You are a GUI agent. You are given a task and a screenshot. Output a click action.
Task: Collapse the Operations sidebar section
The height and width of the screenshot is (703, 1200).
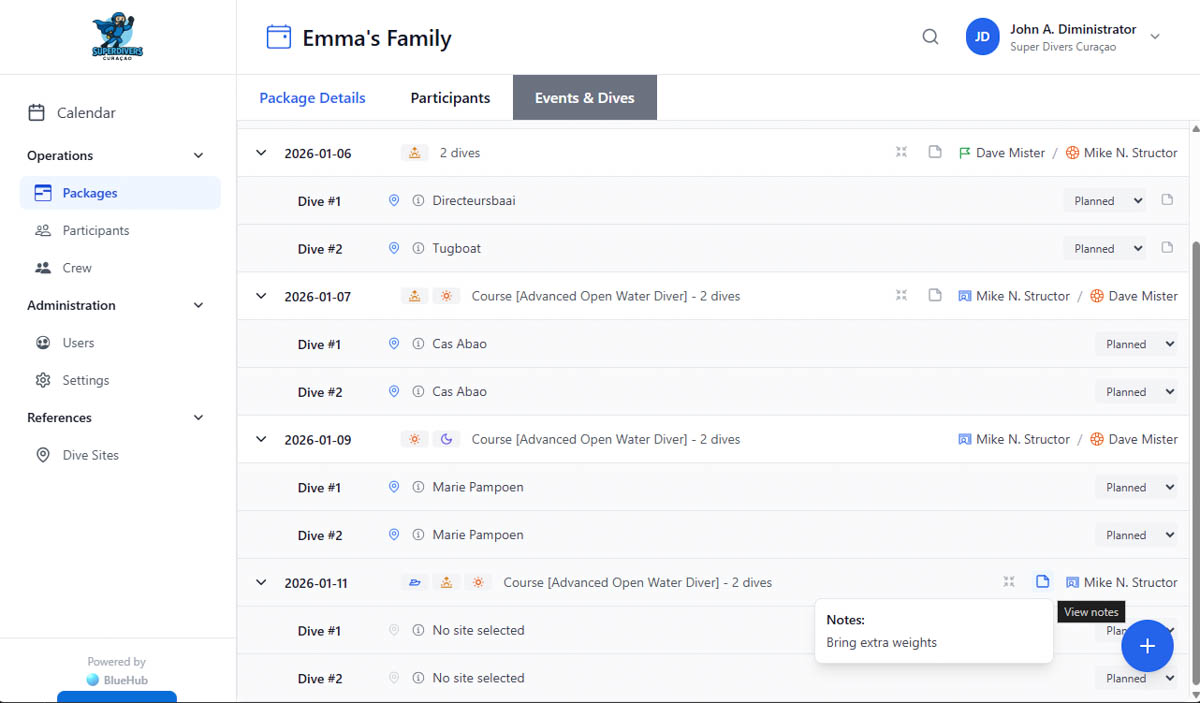point(198,156)
